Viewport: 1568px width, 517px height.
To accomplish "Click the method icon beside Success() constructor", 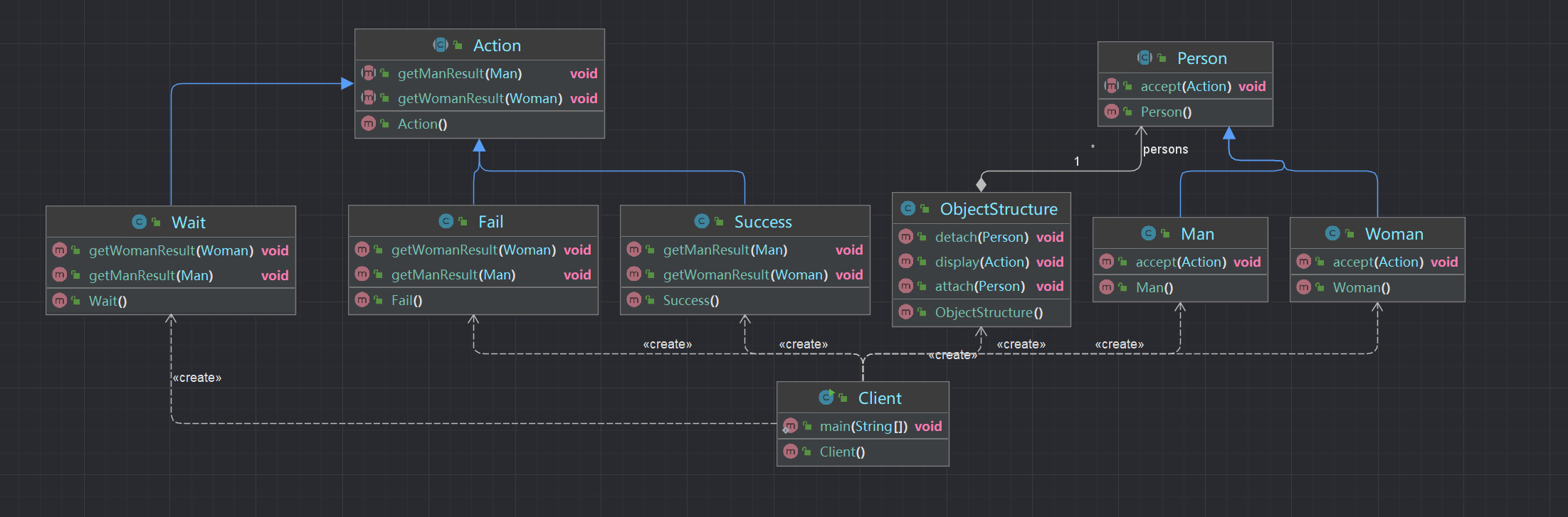I will pos(633,300).
